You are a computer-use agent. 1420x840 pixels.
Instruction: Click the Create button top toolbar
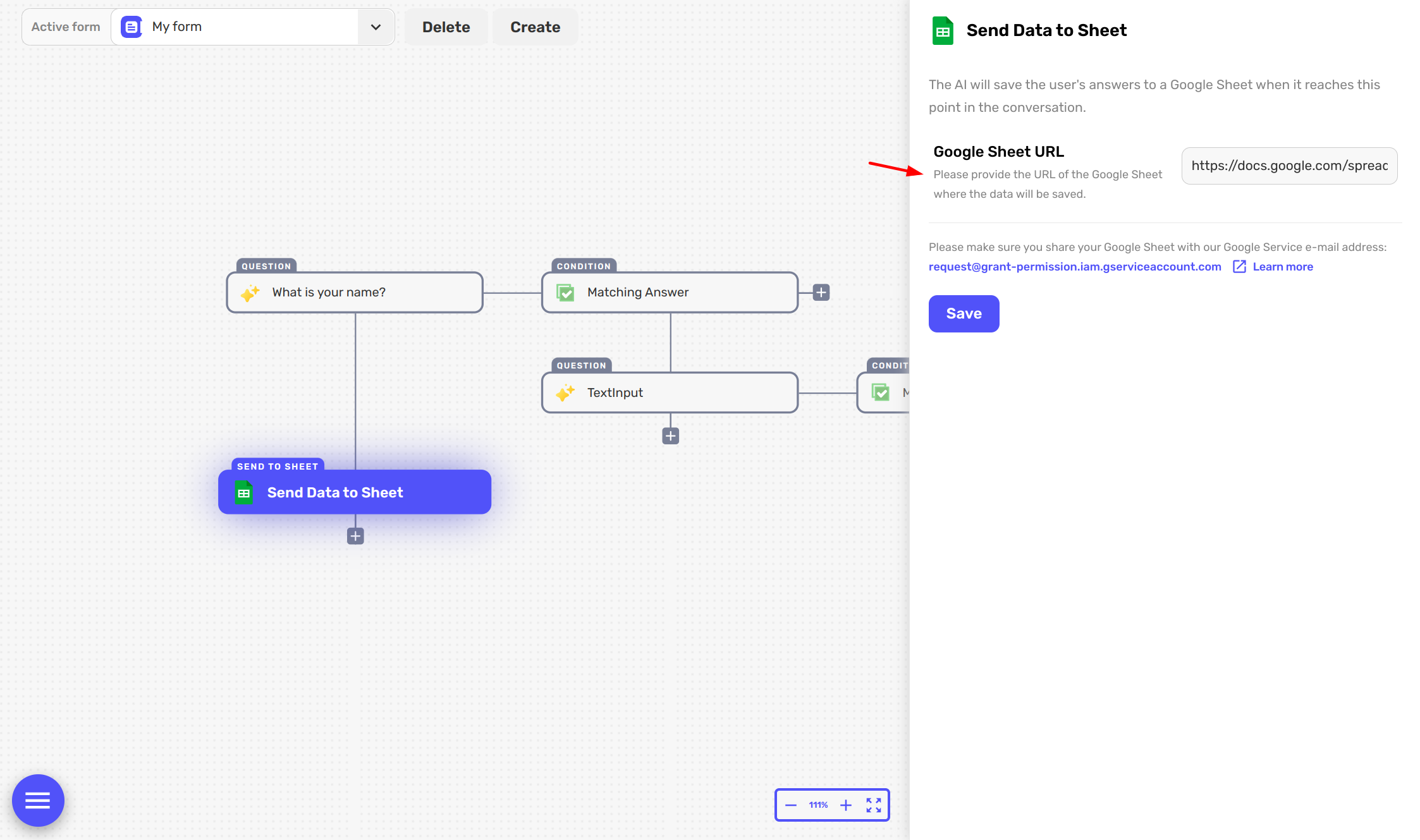click(x=535, y=27)
